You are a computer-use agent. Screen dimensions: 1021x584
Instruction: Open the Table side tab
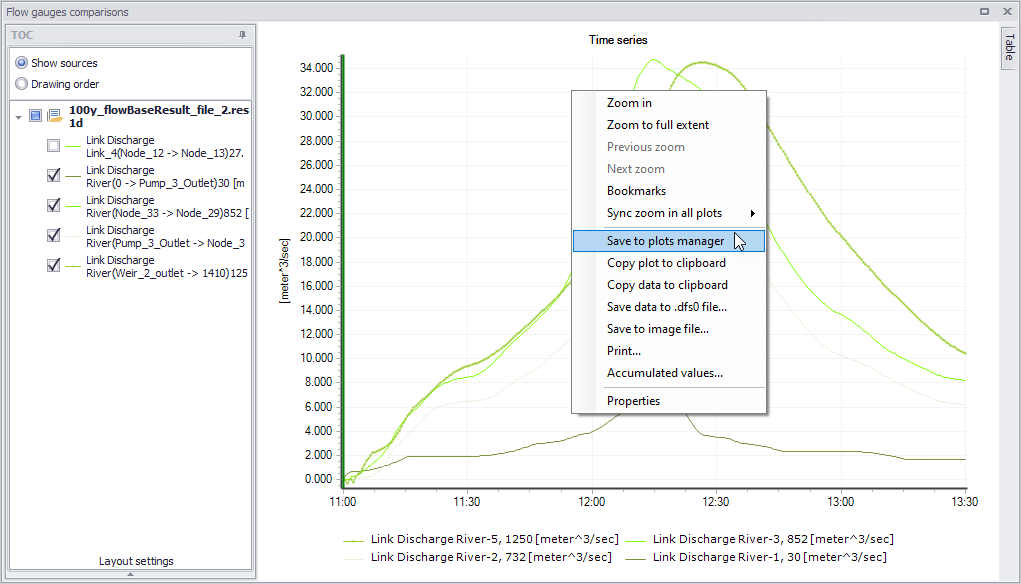point(1009,47)
